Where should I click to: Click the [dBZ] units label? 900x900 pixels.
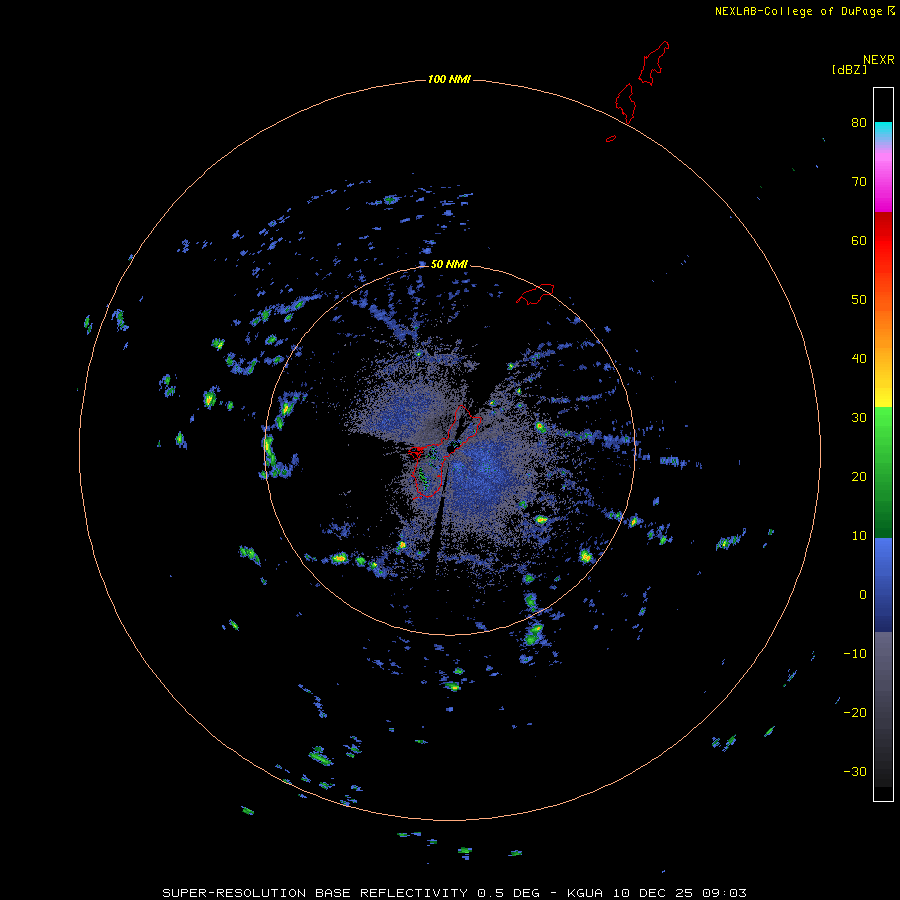click(x=849, y=69)
